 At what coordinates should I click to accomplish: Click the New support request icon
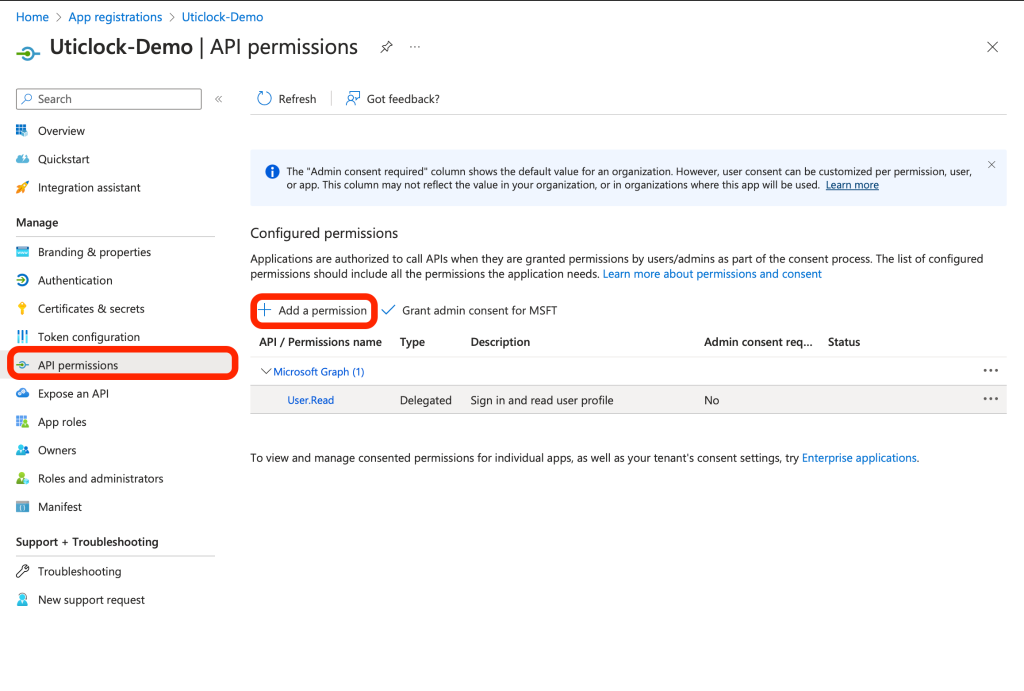[22, 600]
